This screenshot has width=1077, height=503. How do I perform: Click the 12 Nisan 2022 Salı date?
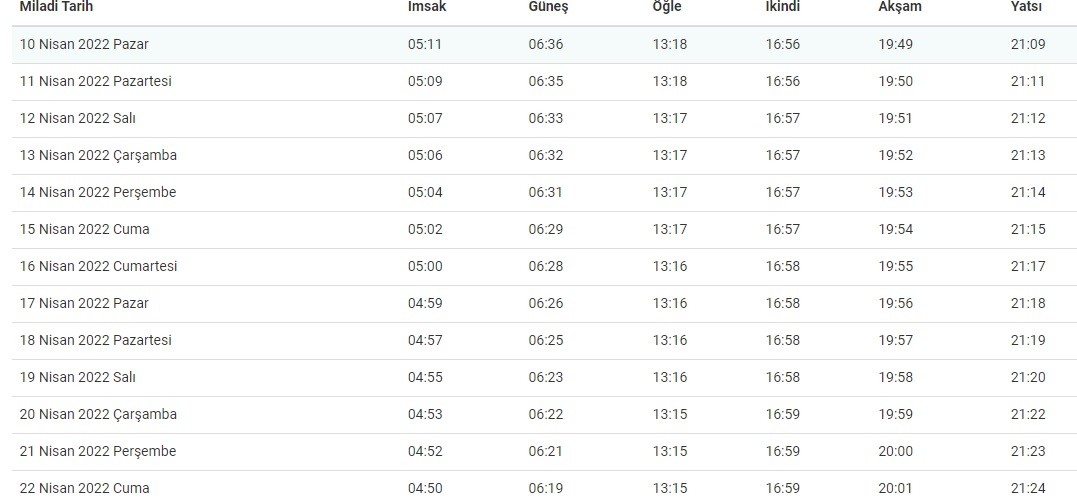(x=78, y=119)
